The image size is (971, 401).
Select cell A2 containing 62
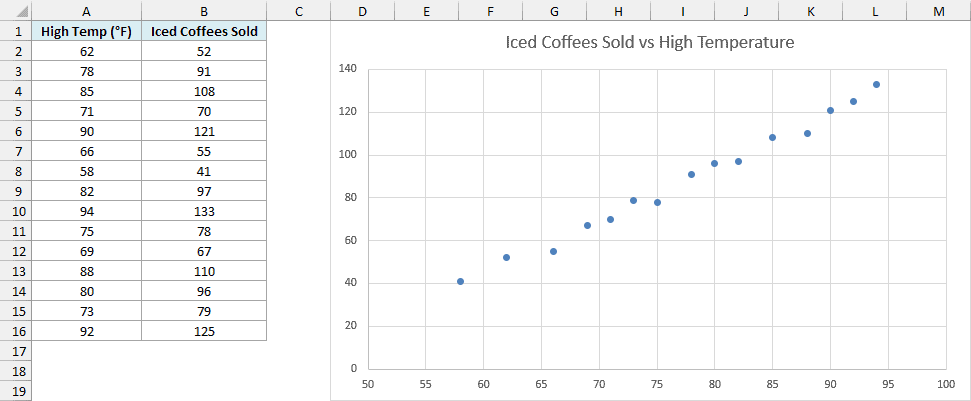coord(86,51)
